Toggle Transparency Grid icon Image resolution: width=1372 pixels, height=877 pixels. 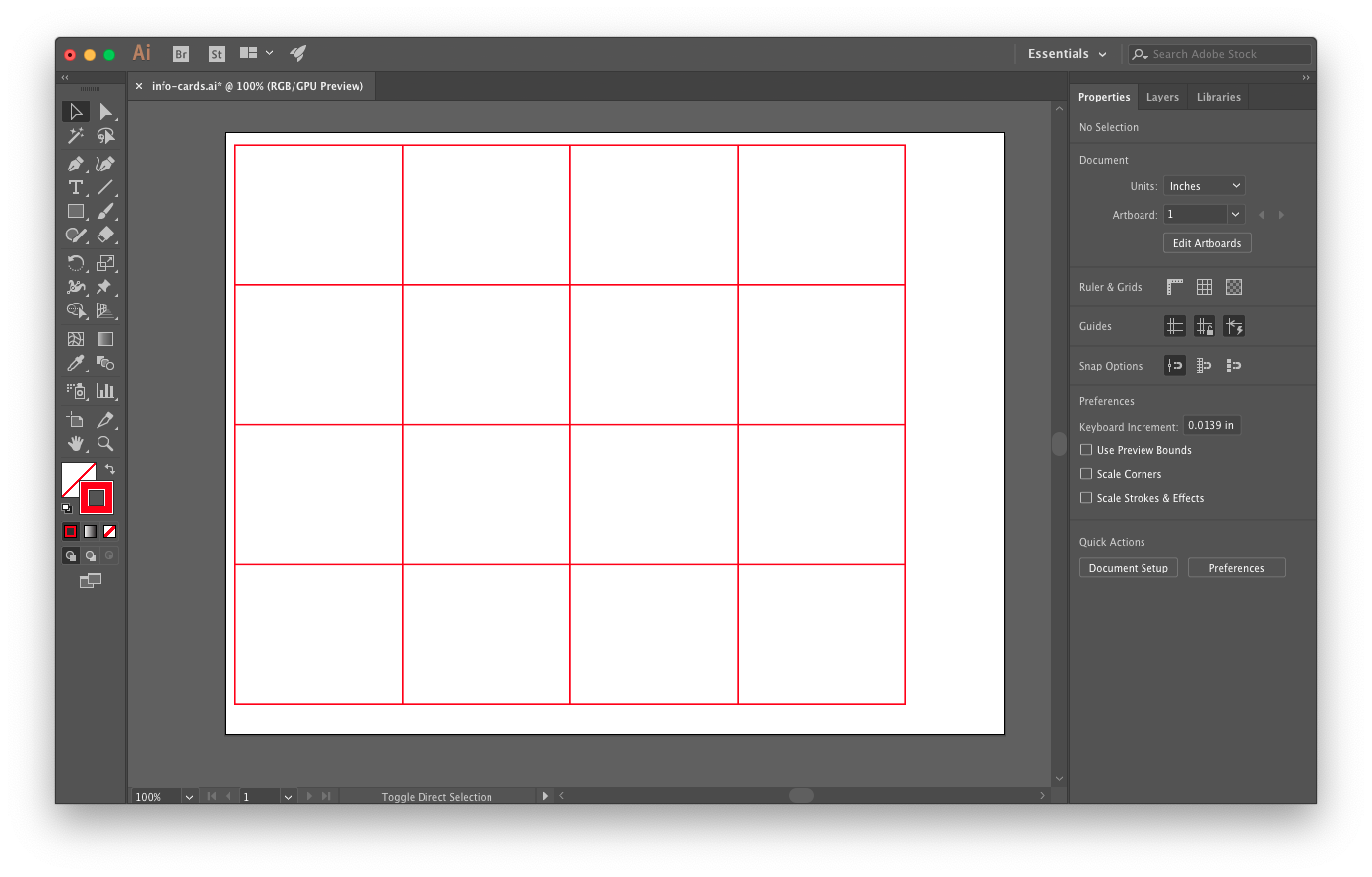pyautogui.click(x=1234, y=287)
